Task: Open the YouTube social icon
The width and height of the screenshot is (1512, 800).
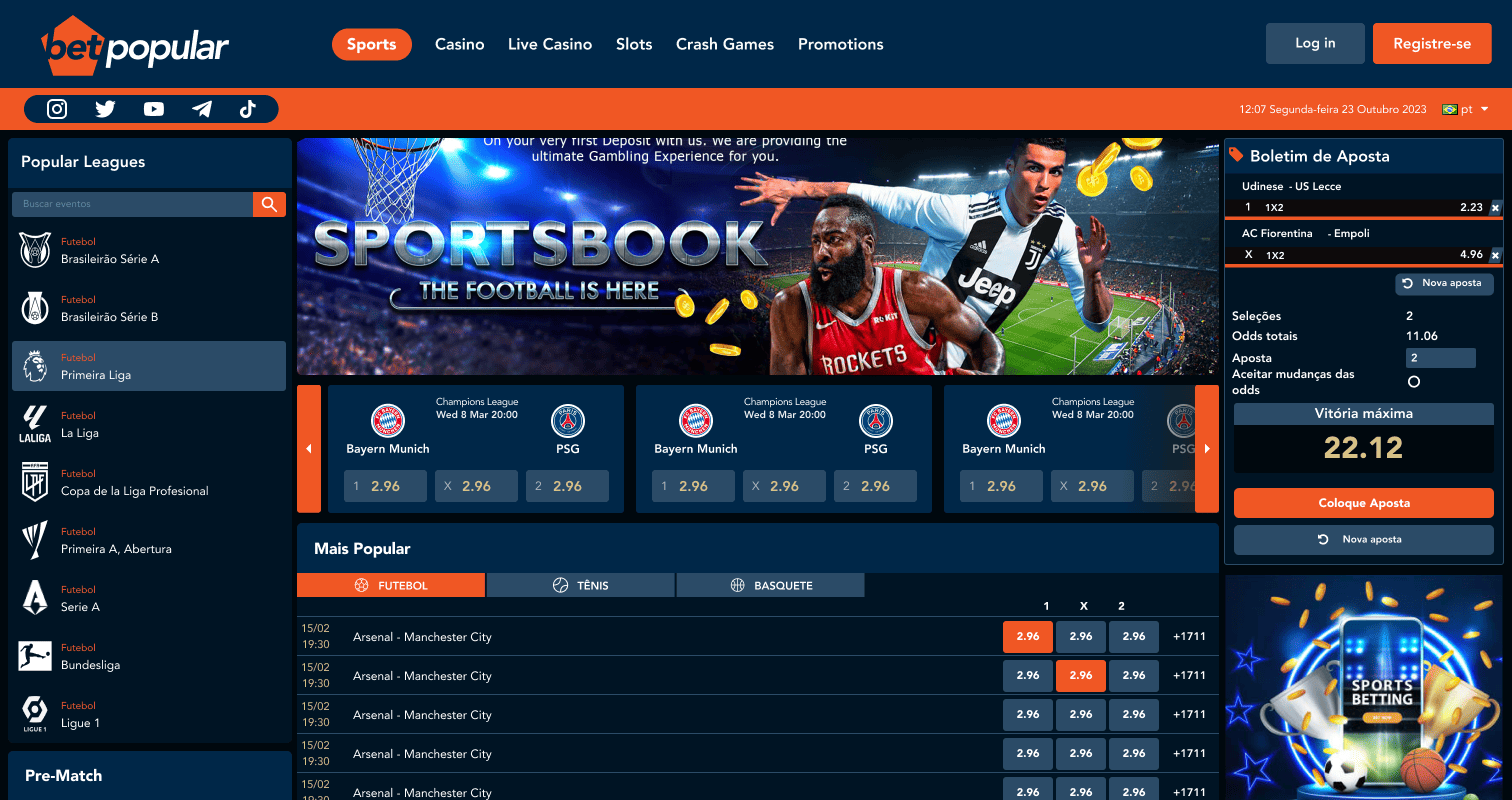Action: click(153, 109)
